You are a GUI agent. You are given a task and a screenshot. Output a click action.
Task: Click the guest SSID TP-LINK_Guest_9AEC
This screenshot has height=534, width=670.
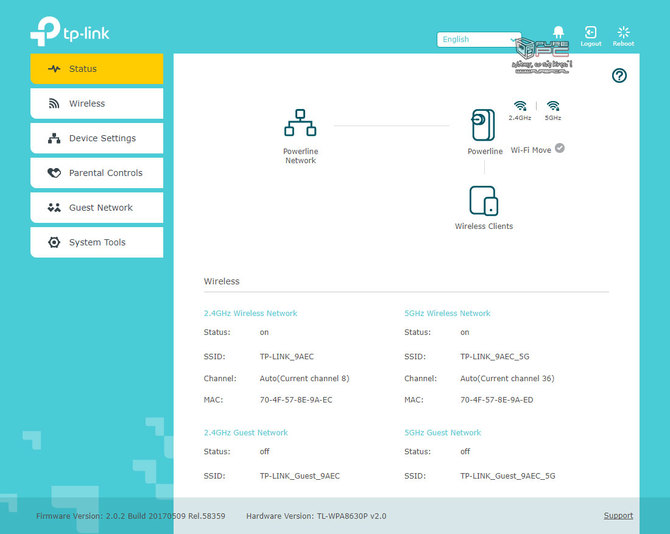coord(300,476)
